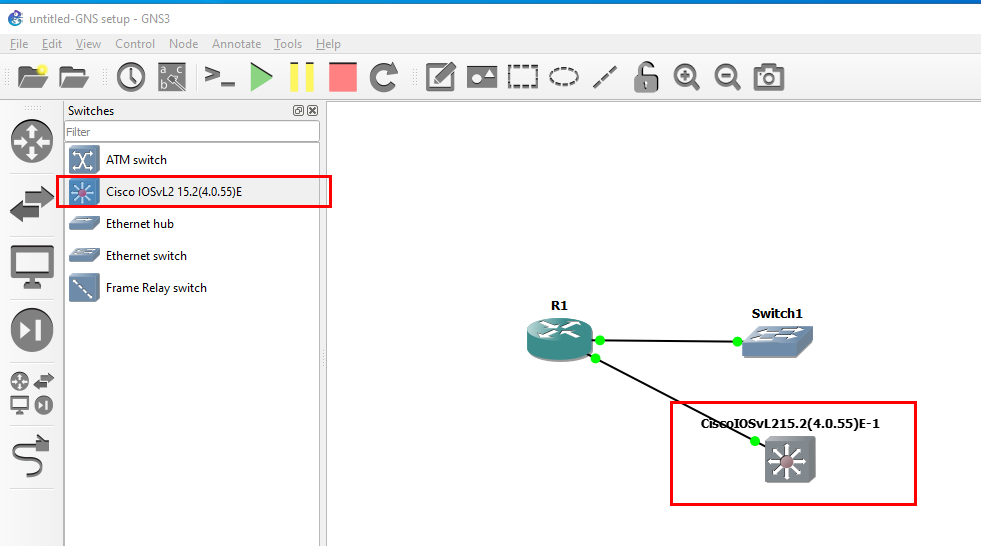The width and height of the screenshot is (981, 546).
Task: Click the Insert a picture icon
Action: pyautogui.click(x=482, y=77)
